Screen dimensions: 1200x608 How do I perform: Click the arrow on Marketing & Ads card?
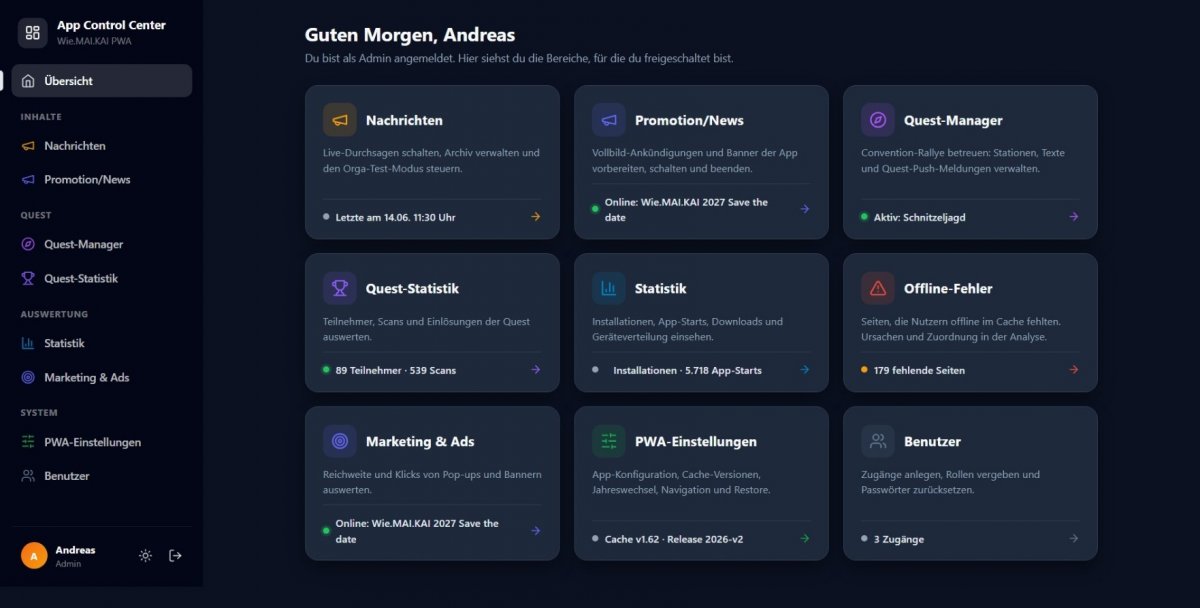(535, 531)
